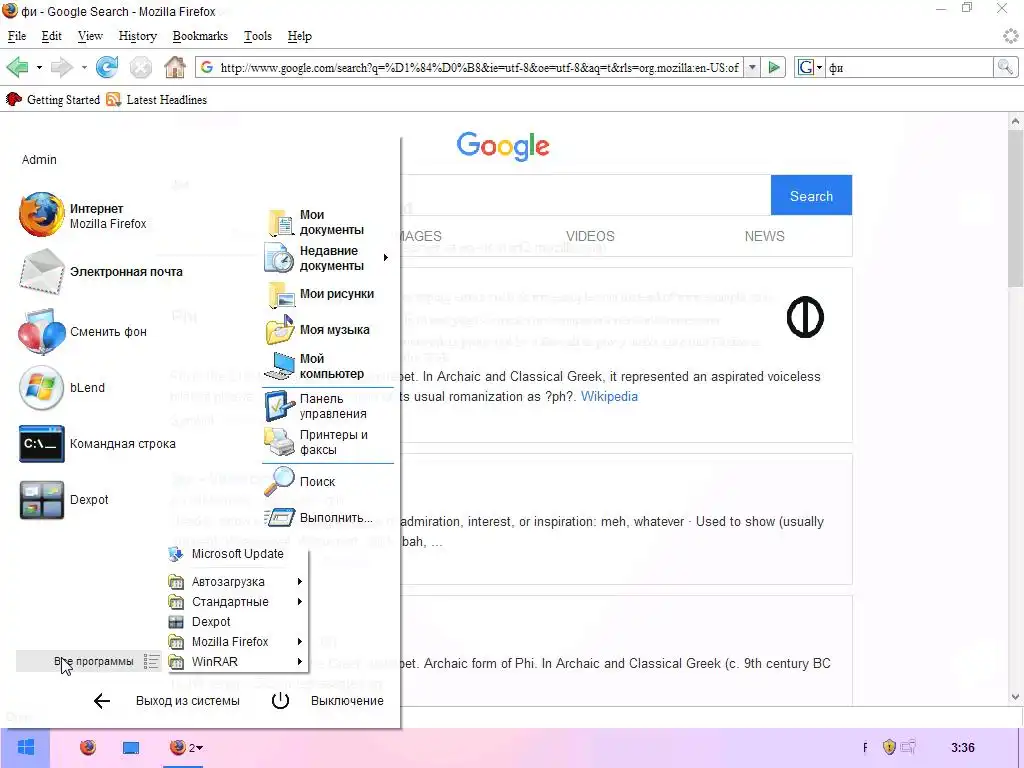This screenshot has height=768, width=1024.
Task: Click the blue Search button
Action: 811,195
